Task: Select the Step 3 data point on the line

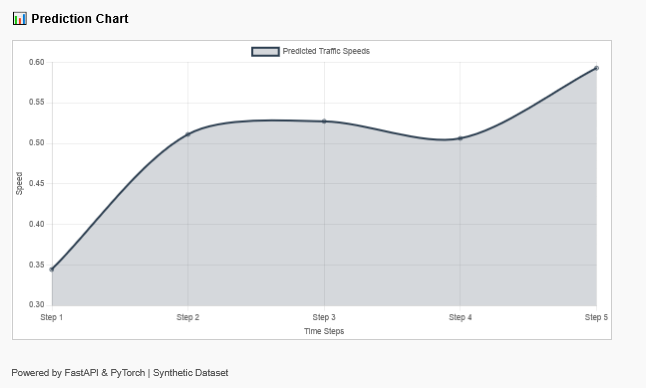Action: tap(324, 122)
